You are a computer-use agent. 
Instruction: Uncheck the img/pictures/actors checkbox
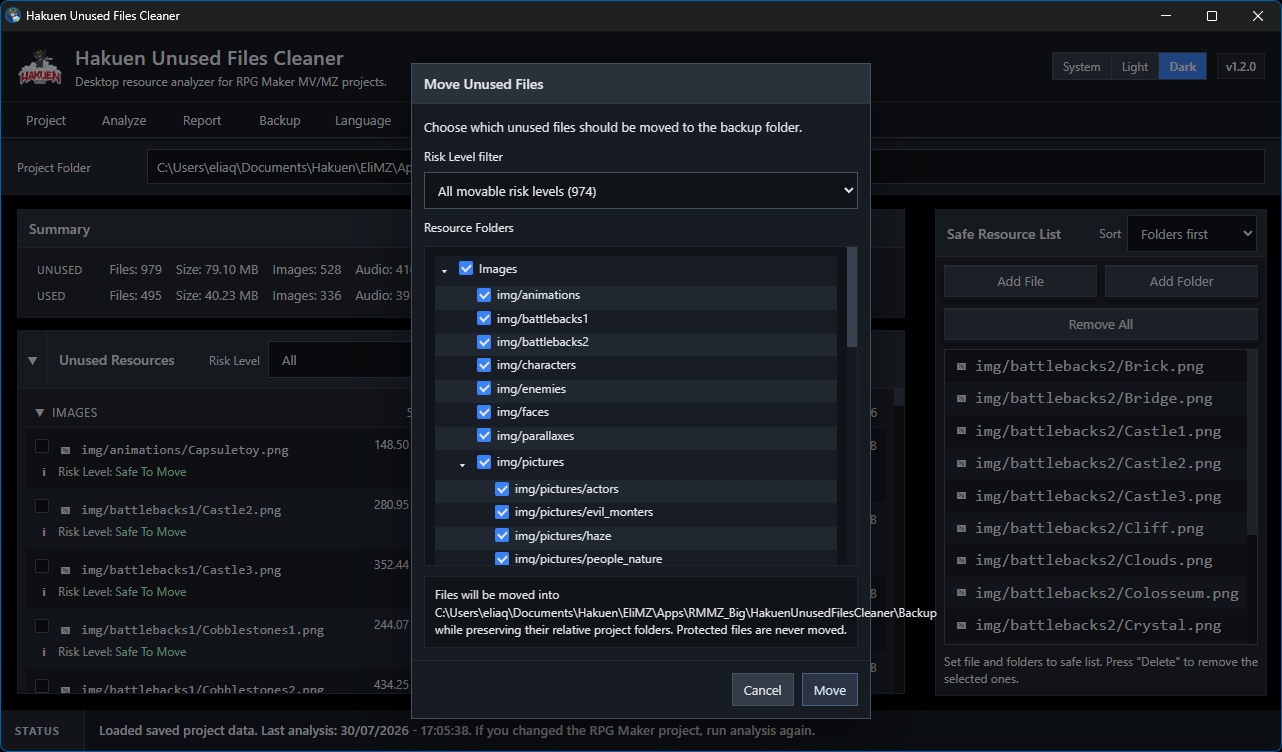(502, 489)
